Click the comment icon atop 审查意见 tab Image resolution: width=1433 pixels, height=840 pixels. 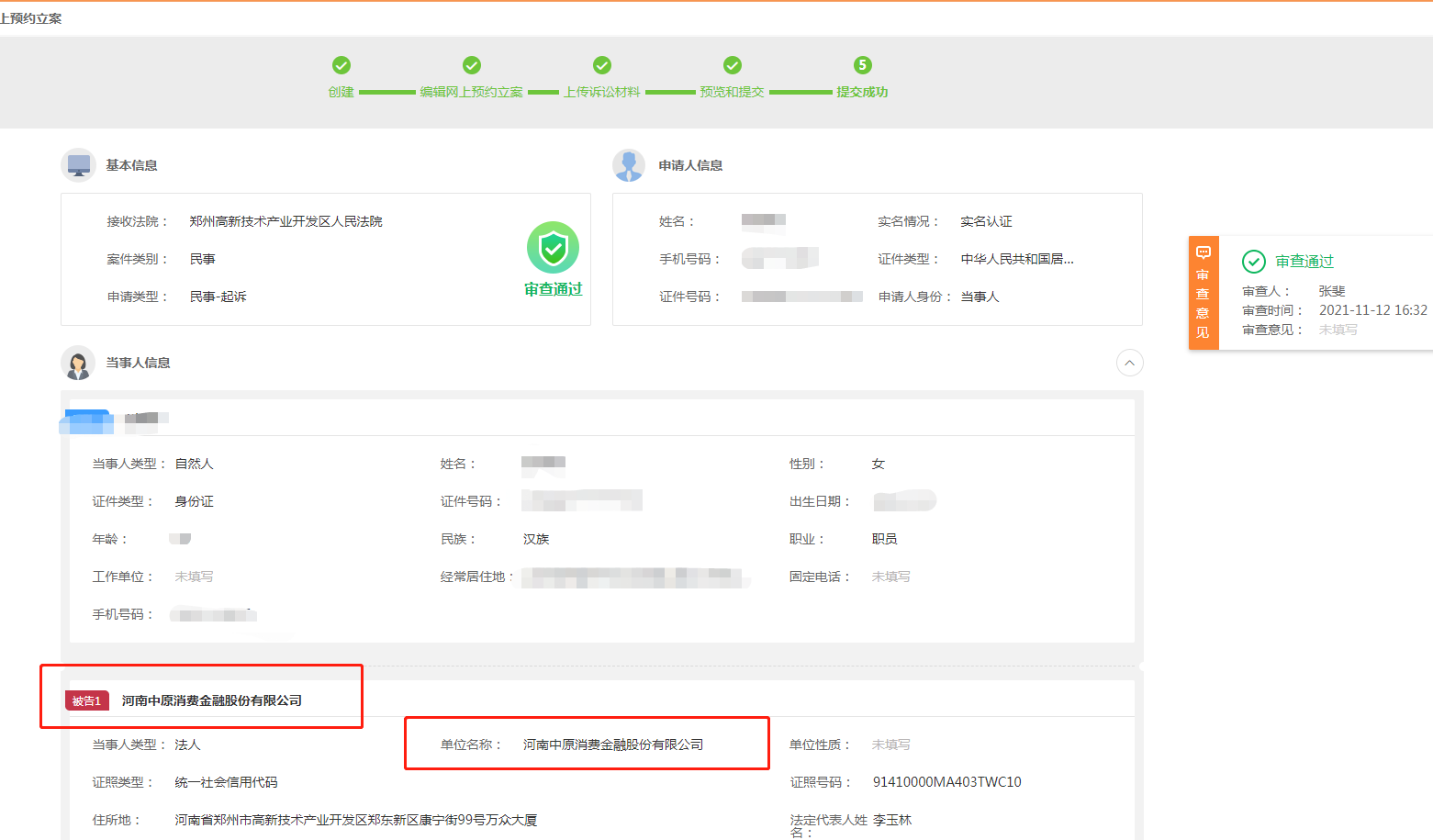[1203, 252]
